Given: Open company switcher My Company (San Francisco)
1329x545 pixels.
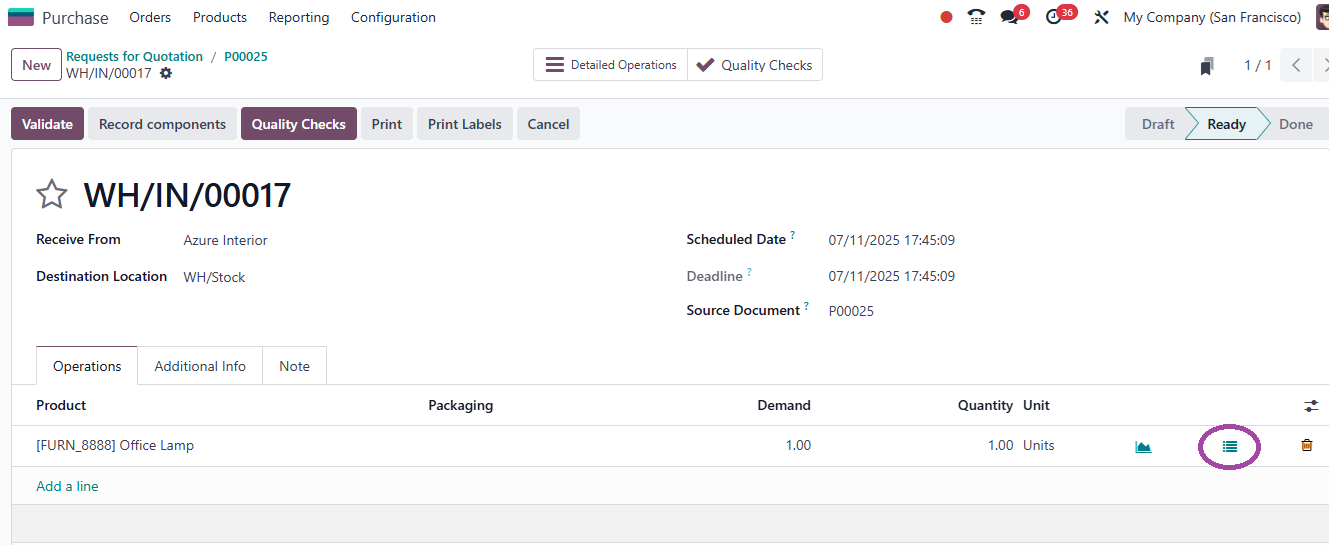Looking at the screenshot, I should (1212, 17).
